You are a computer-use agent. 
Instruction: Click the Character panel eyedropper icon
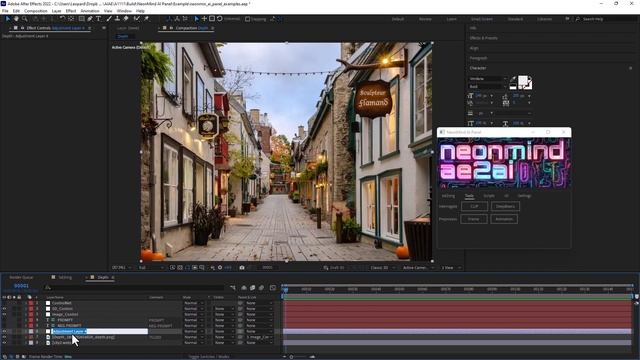click(x=513, y=80)
